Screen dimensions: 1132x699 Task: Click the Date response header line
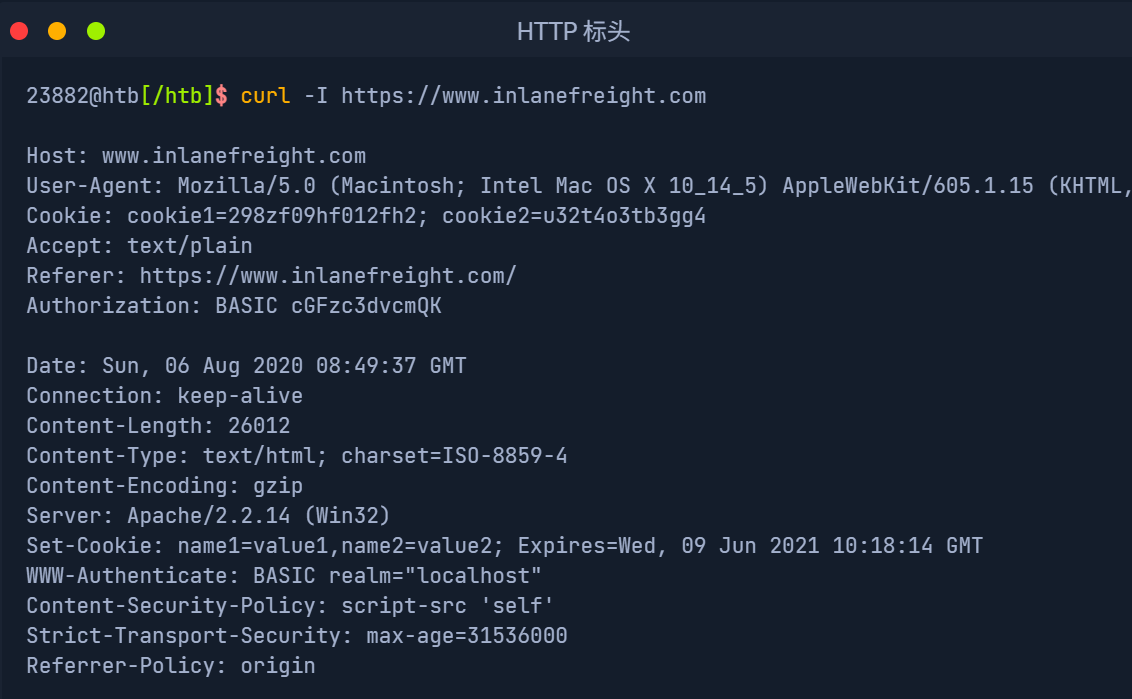tap(246, 366)
